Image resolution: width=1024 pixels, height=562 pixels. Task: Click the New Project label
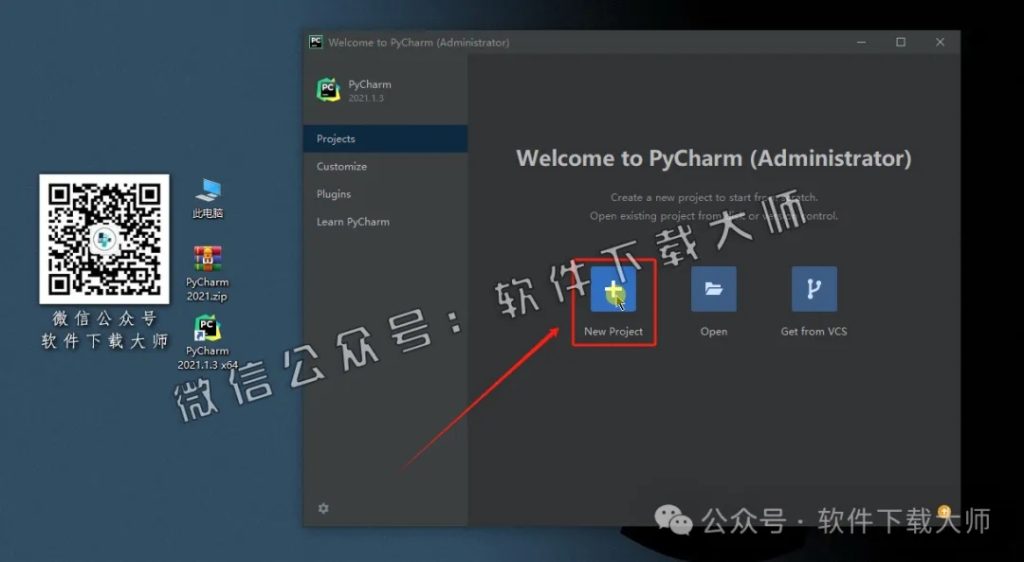pyautogui.click(x=613, y=332)
